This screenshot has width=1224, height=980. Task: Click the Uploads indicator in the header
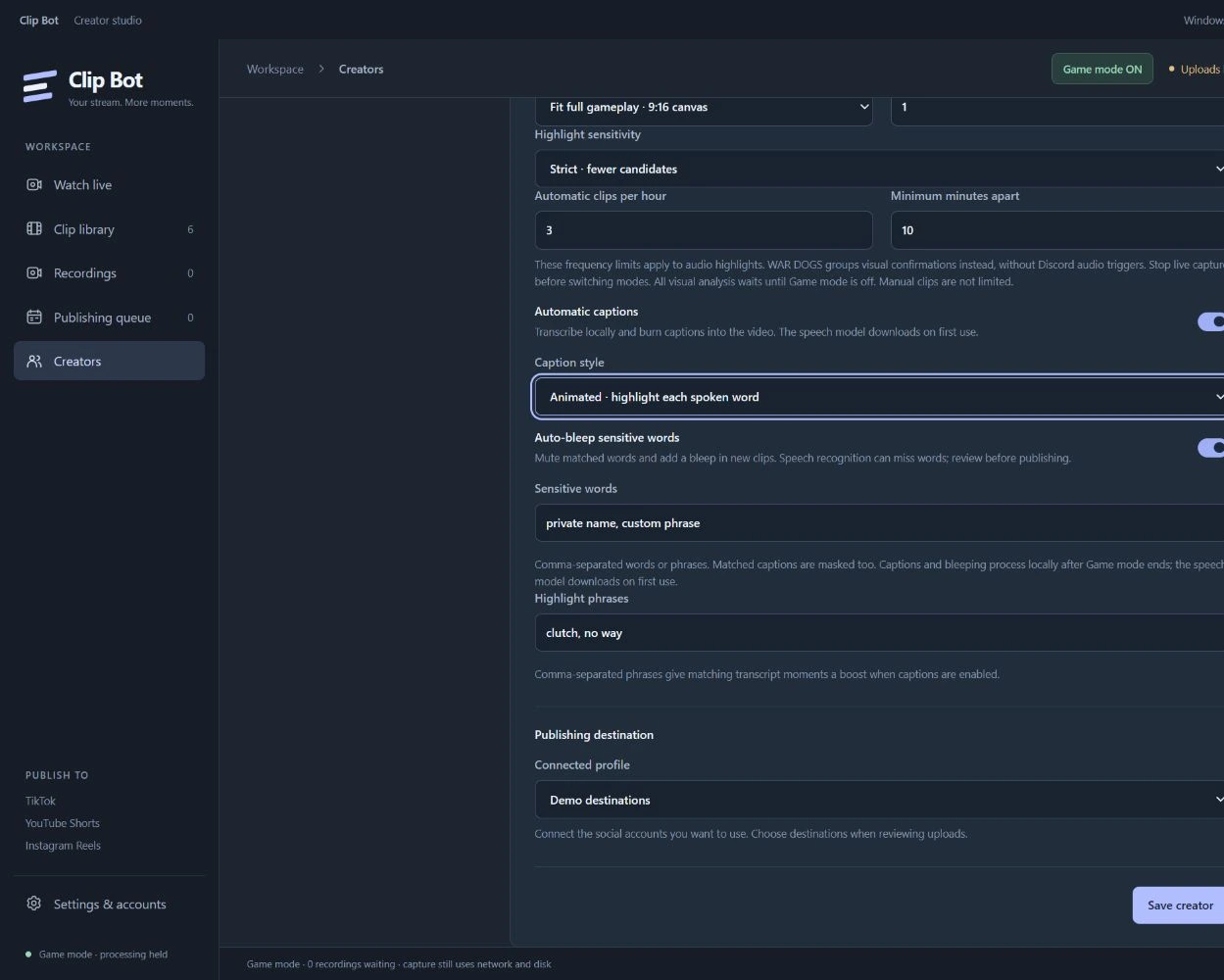pos(1196,69)
